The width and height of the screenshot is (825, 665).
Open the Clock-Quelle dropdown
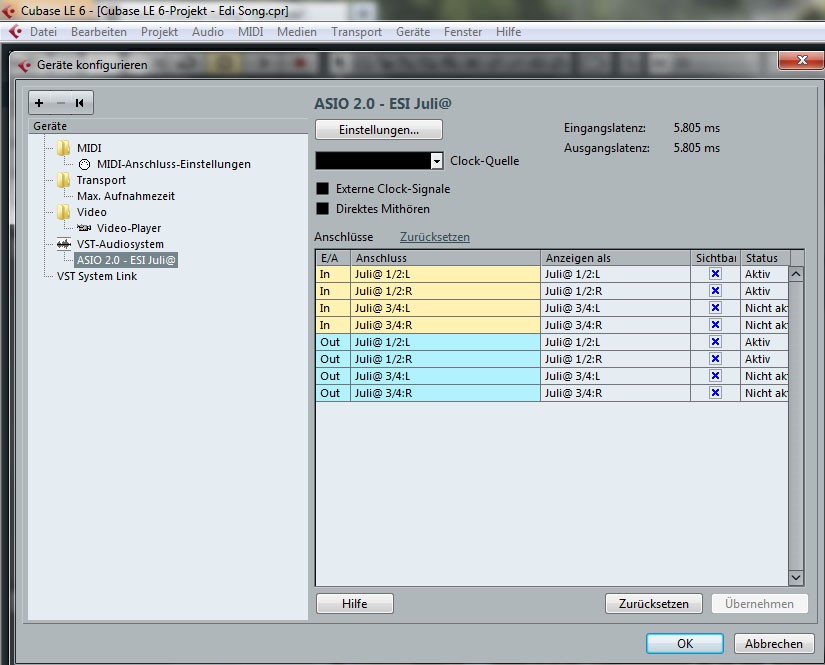click(436, 161)
